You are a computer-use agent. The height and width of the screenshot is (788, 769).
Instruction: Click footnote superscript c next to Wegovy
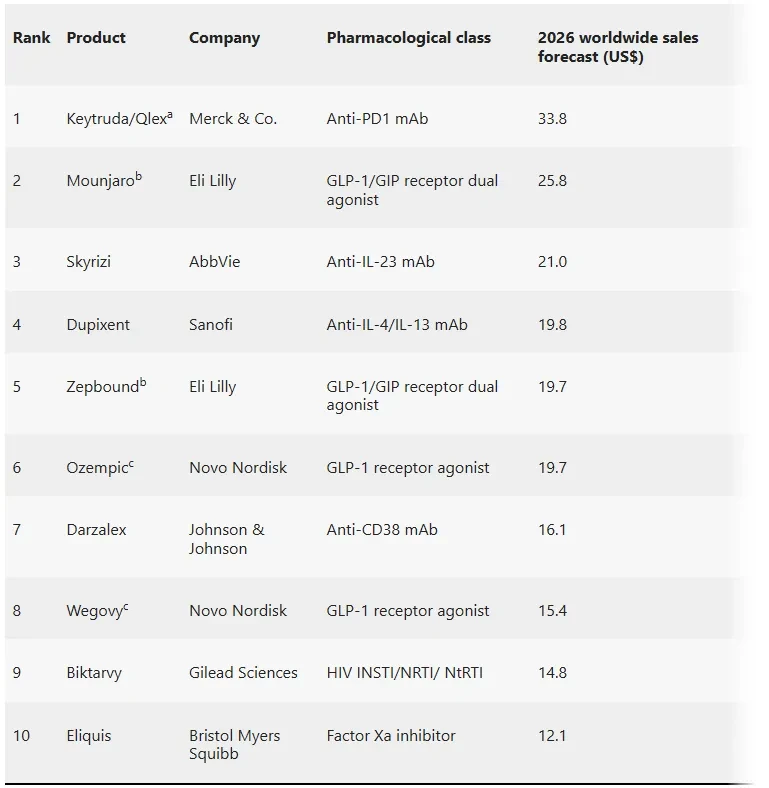pos(126,607)
